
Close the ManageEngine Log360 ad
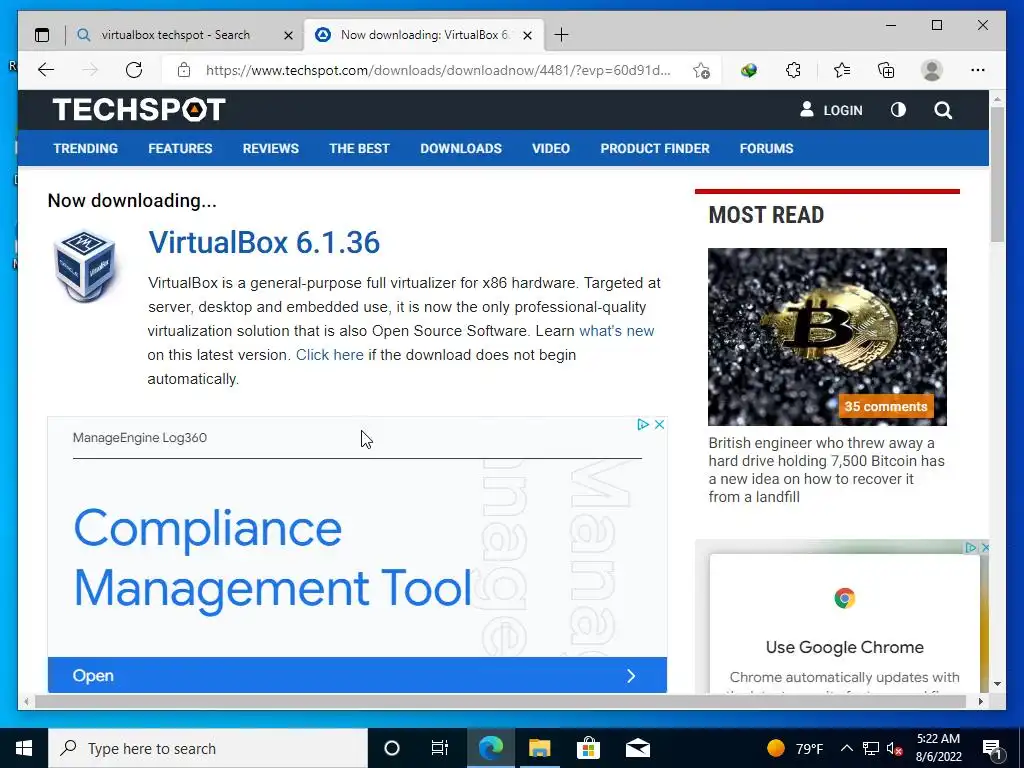coord(660,424)
